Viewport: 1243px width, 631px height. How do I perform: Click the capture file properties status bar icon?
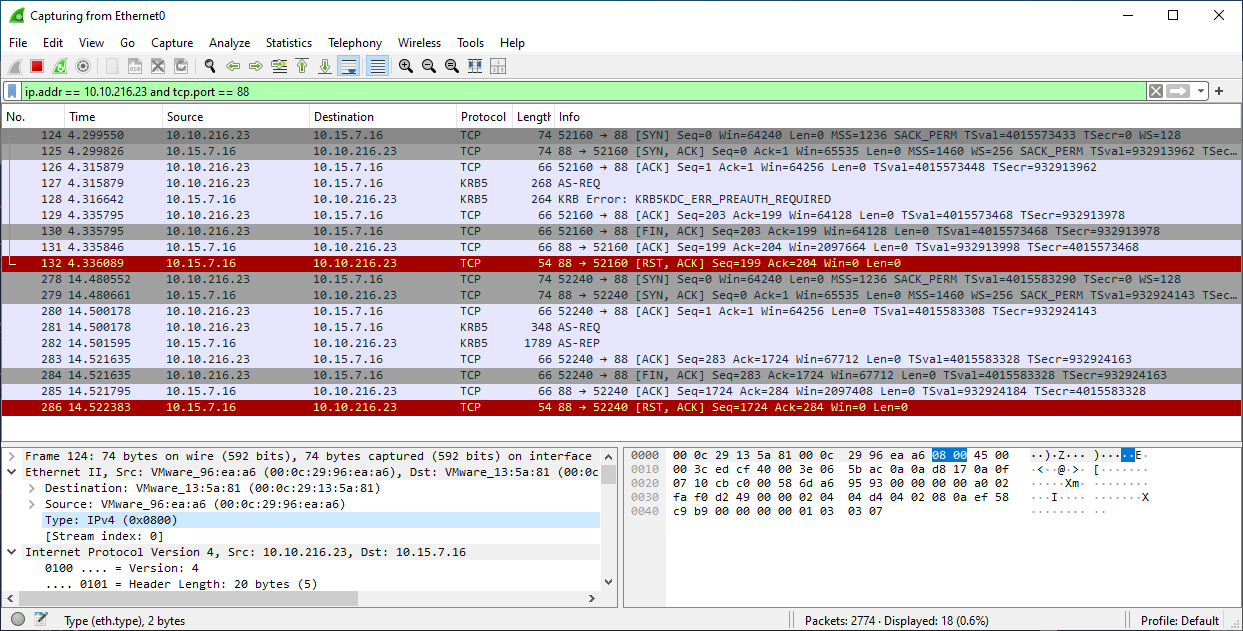pyautogui.click(x=41, y=620)
